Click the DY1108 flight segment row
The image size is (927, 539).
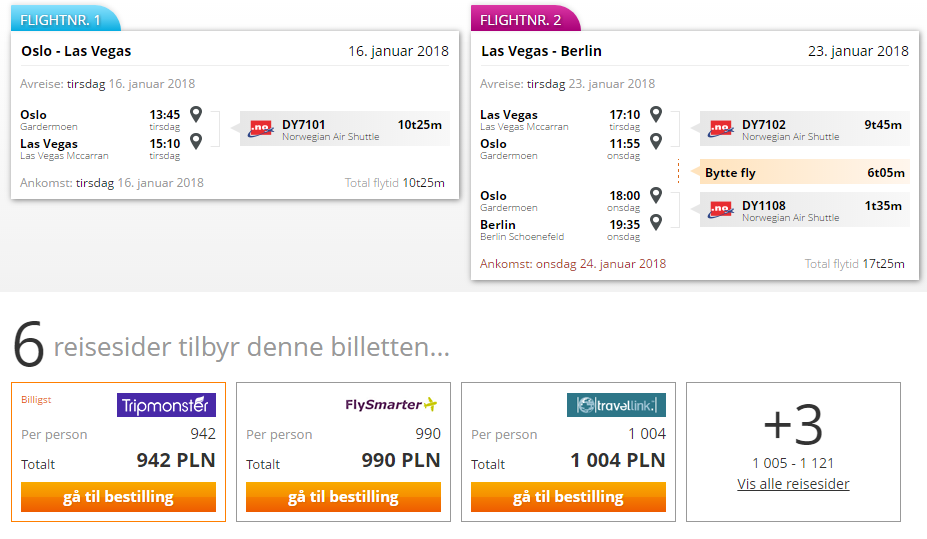(x=805, y=209)
